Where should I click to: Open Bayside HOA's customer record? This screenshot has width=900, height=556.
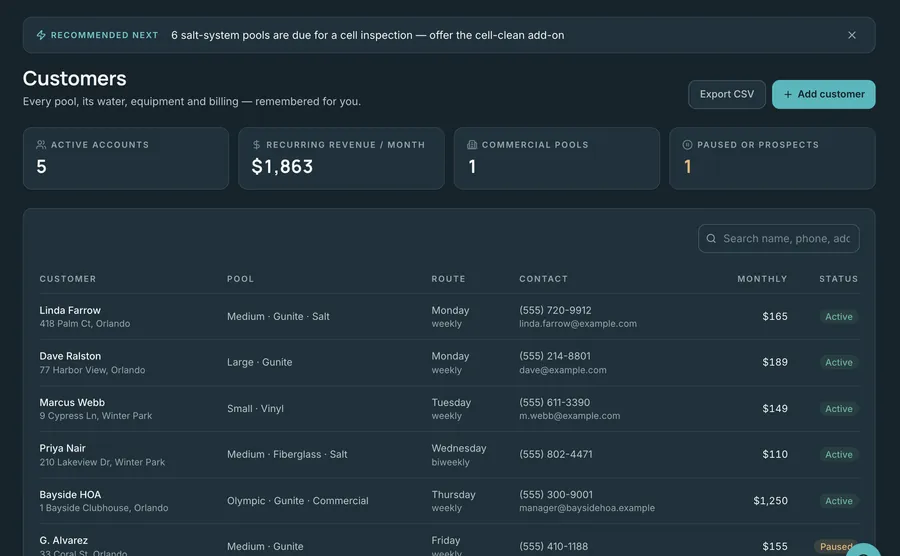(x=449, y=501)
